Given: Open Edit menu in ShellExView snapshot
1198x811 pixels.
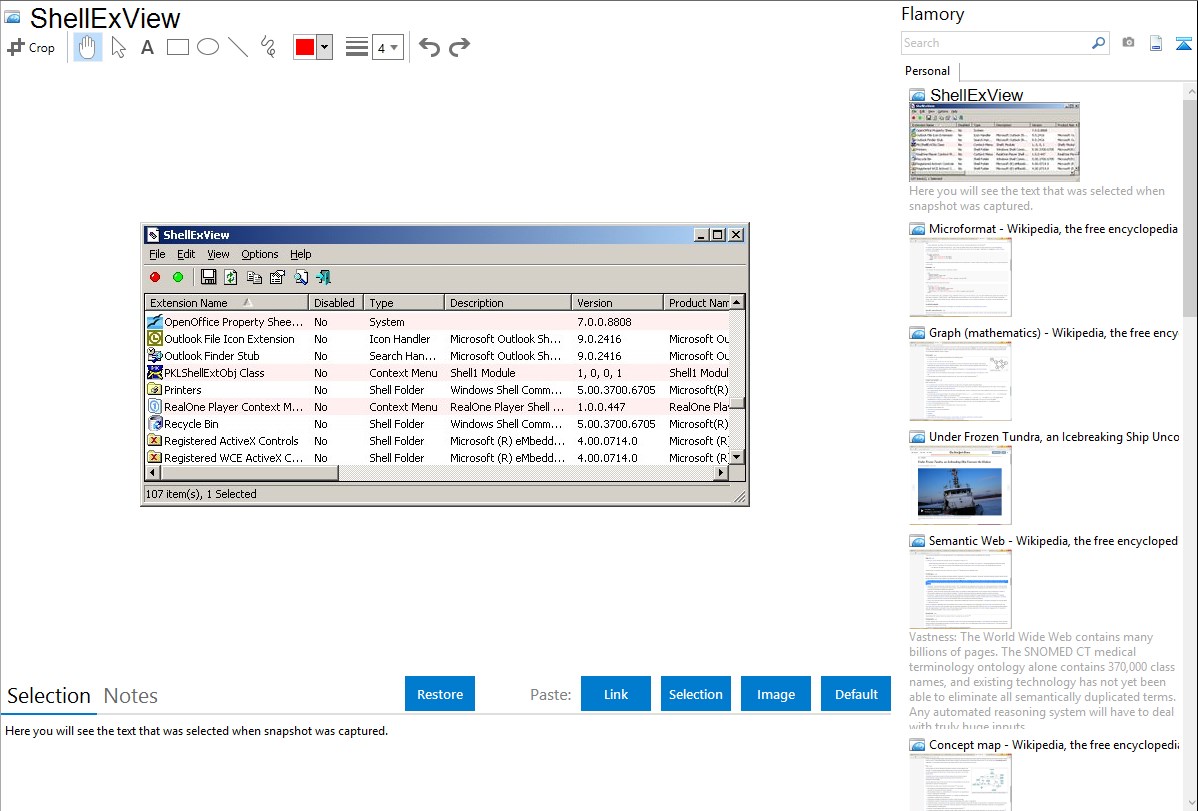Looking at the screenshot, I should pyautogui.click(x=186, y=254).
